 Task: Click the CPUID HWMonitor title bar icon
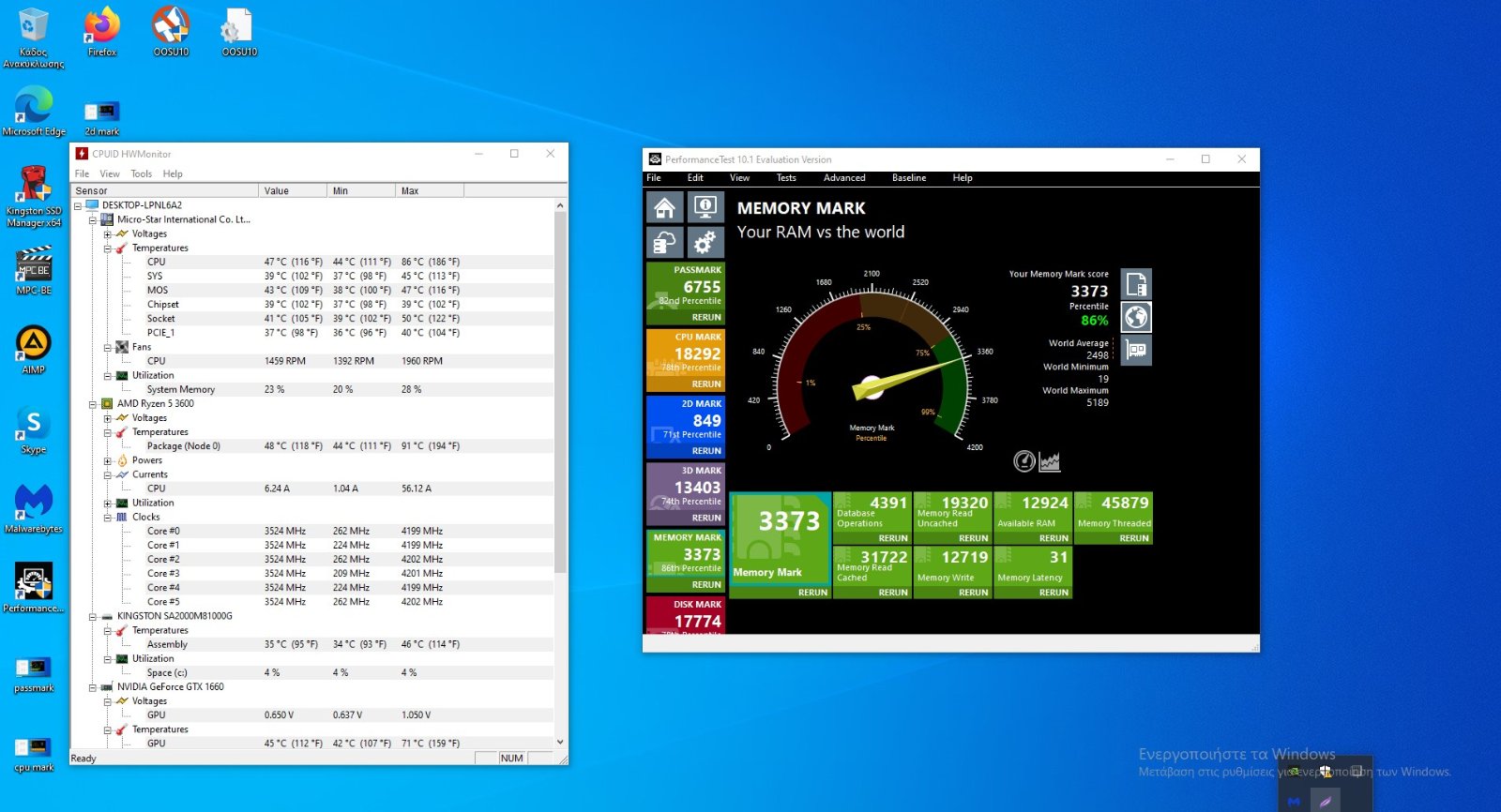tap(82, 154)
